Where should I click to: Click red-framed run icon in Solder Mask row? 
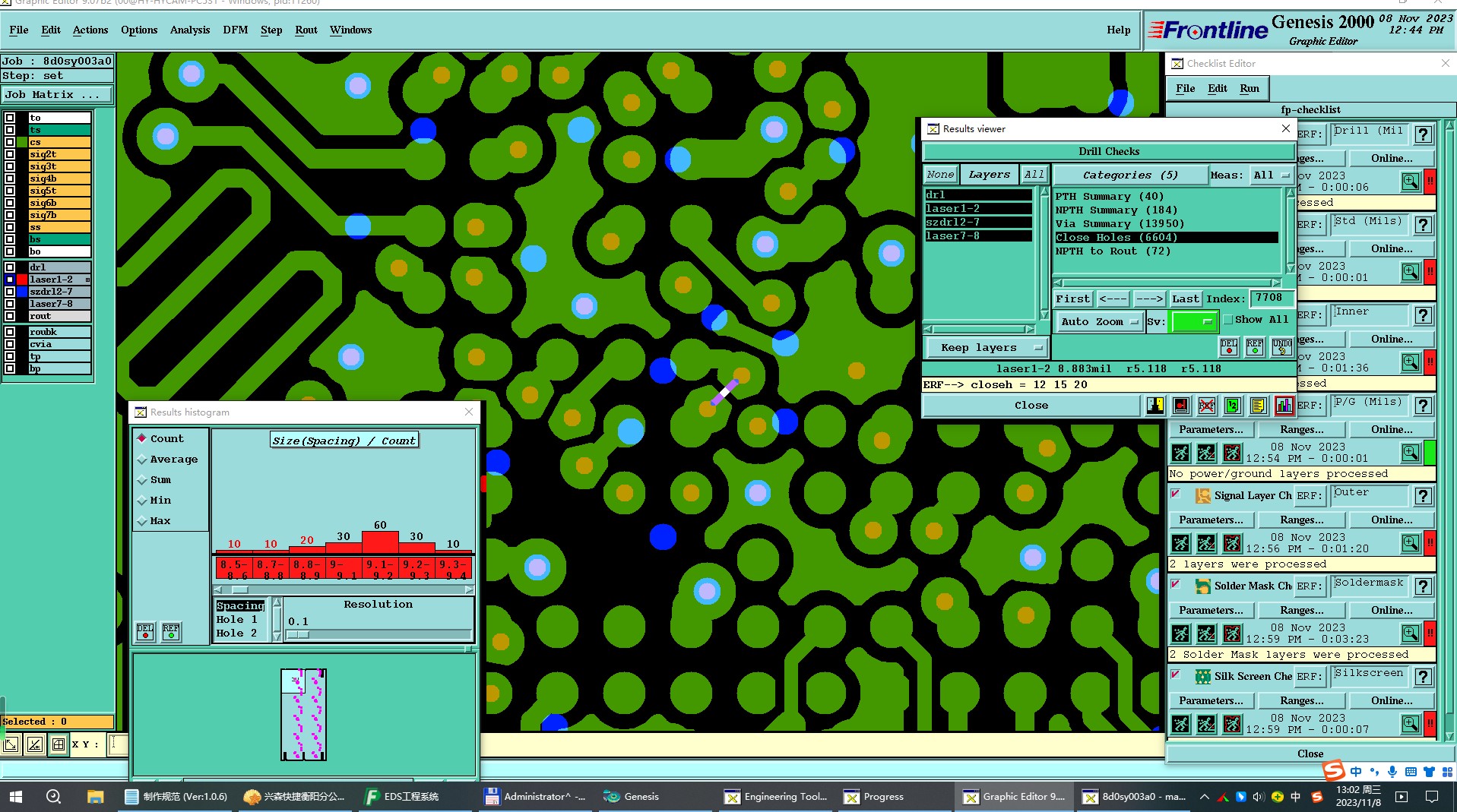1232,633
